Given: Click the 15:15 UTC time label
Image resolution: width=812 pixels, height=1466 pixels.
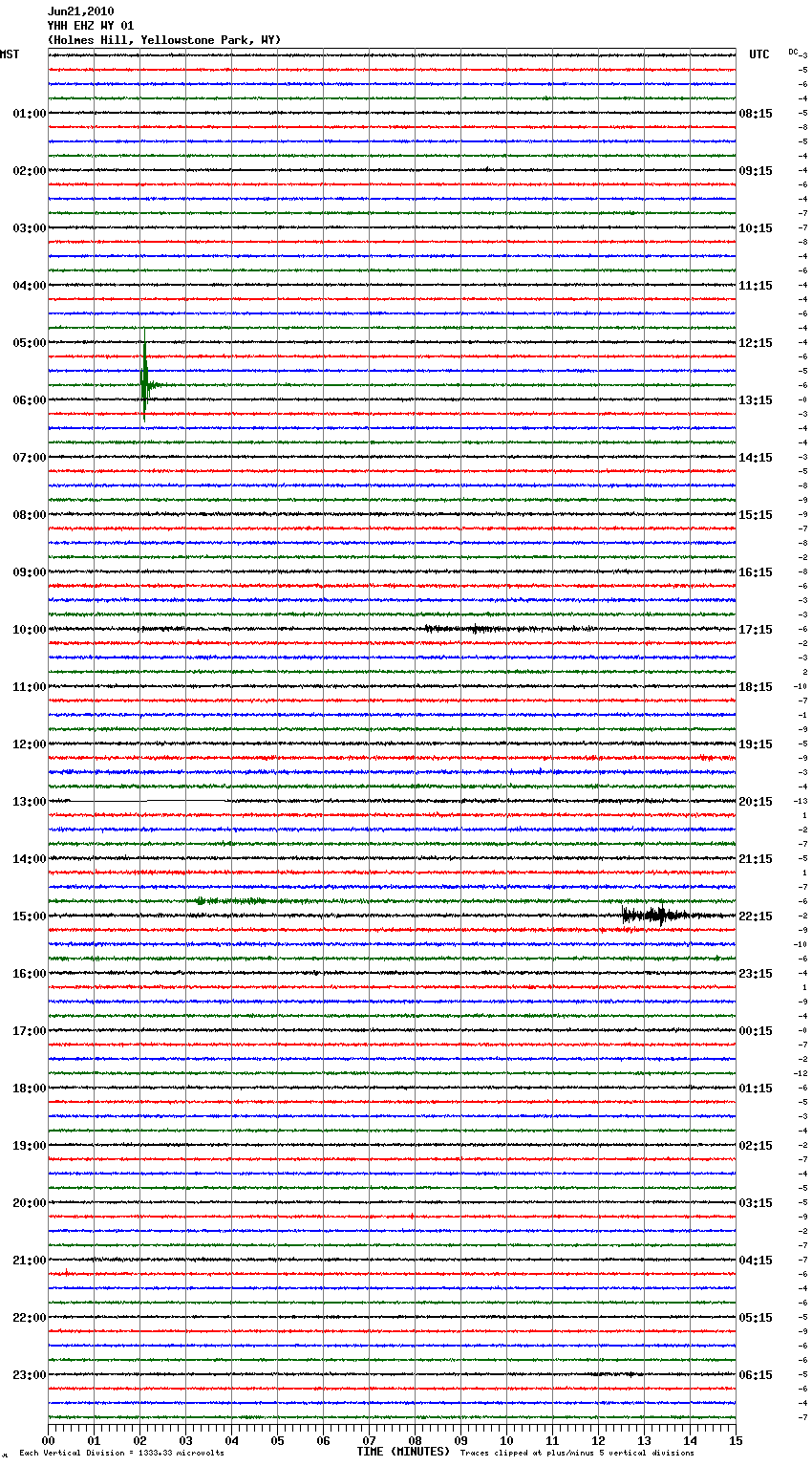Looking at the screenshot, I should pos(756,515).
